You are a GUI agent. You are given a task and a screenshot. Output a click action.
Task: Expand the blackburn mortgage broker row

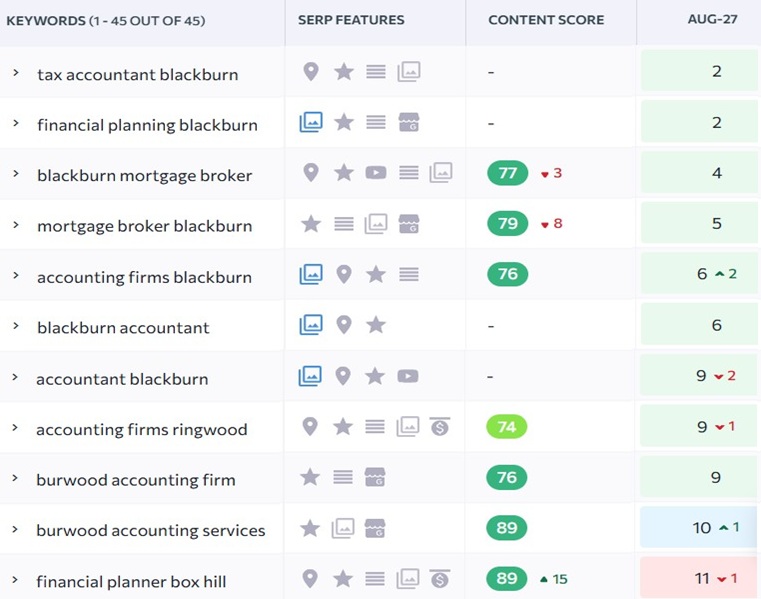tap(16, 174)
